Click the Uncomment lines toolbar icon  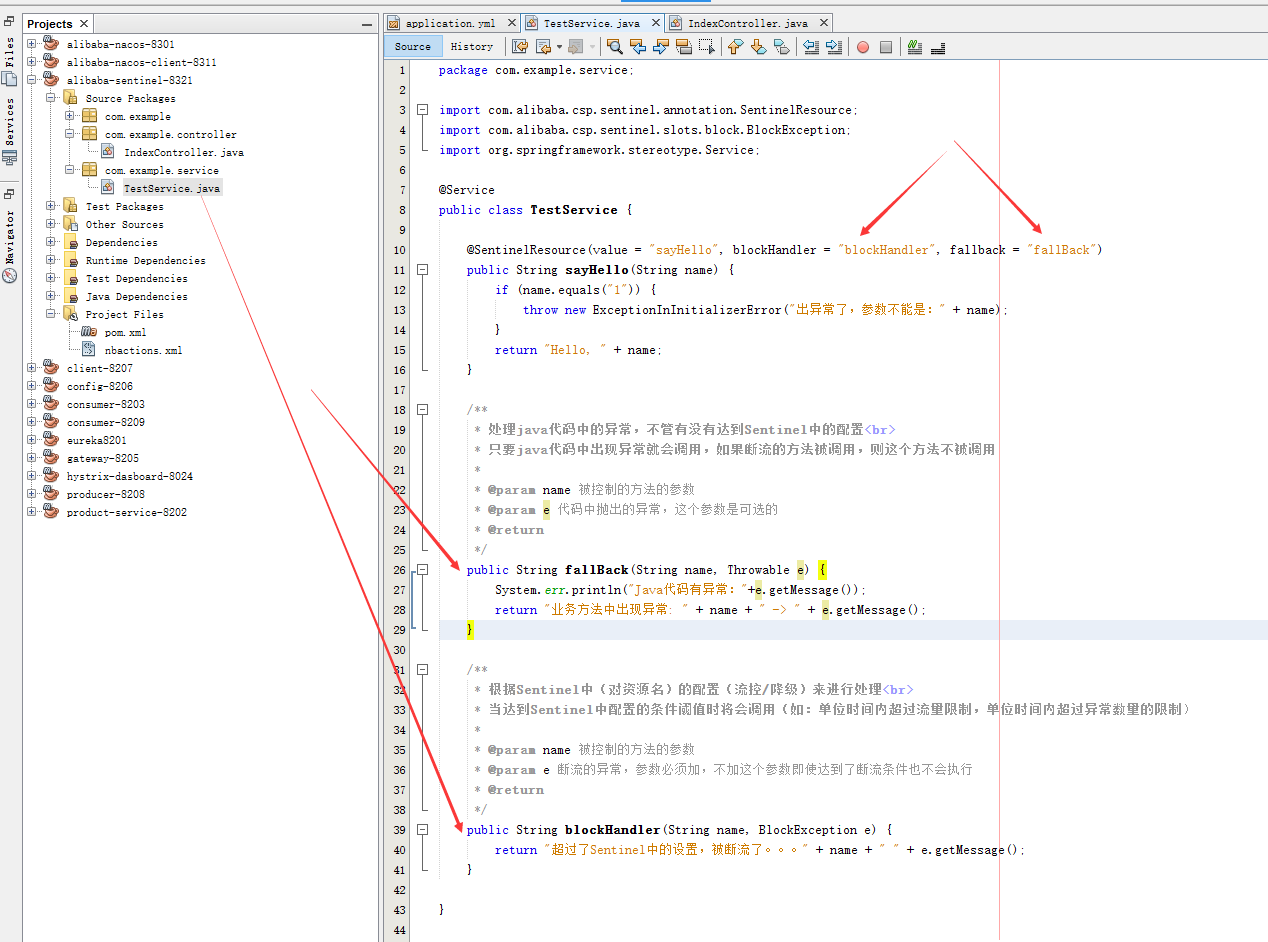[938, 46]
